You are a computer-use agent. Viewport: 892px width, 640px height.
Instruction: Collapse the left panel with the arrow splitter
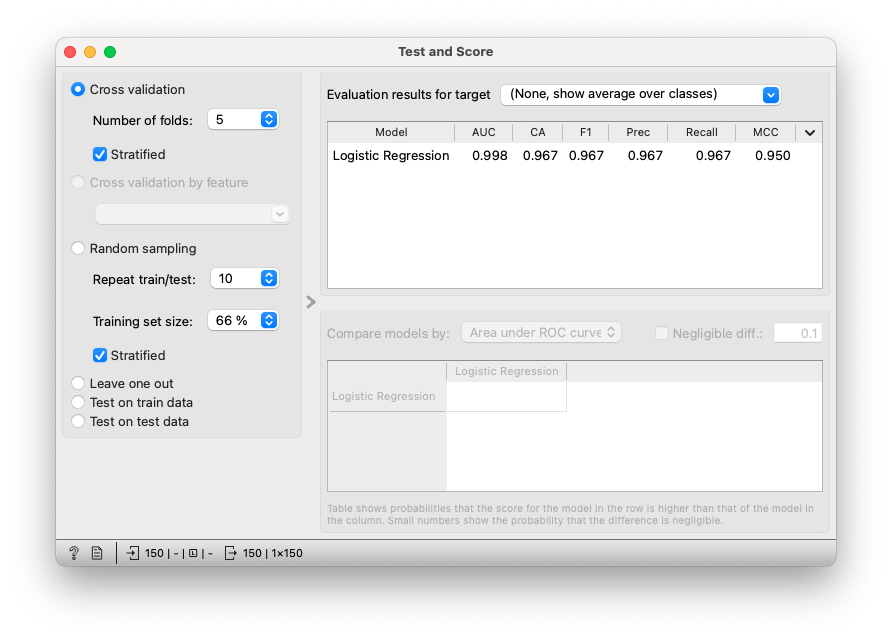[311, 302]
